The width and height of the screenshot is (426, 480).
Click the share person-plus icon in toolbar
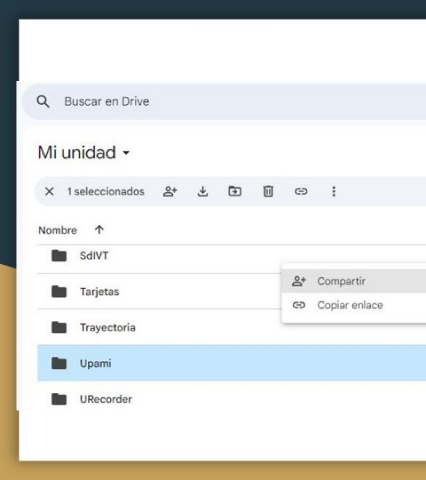point(170,192)
